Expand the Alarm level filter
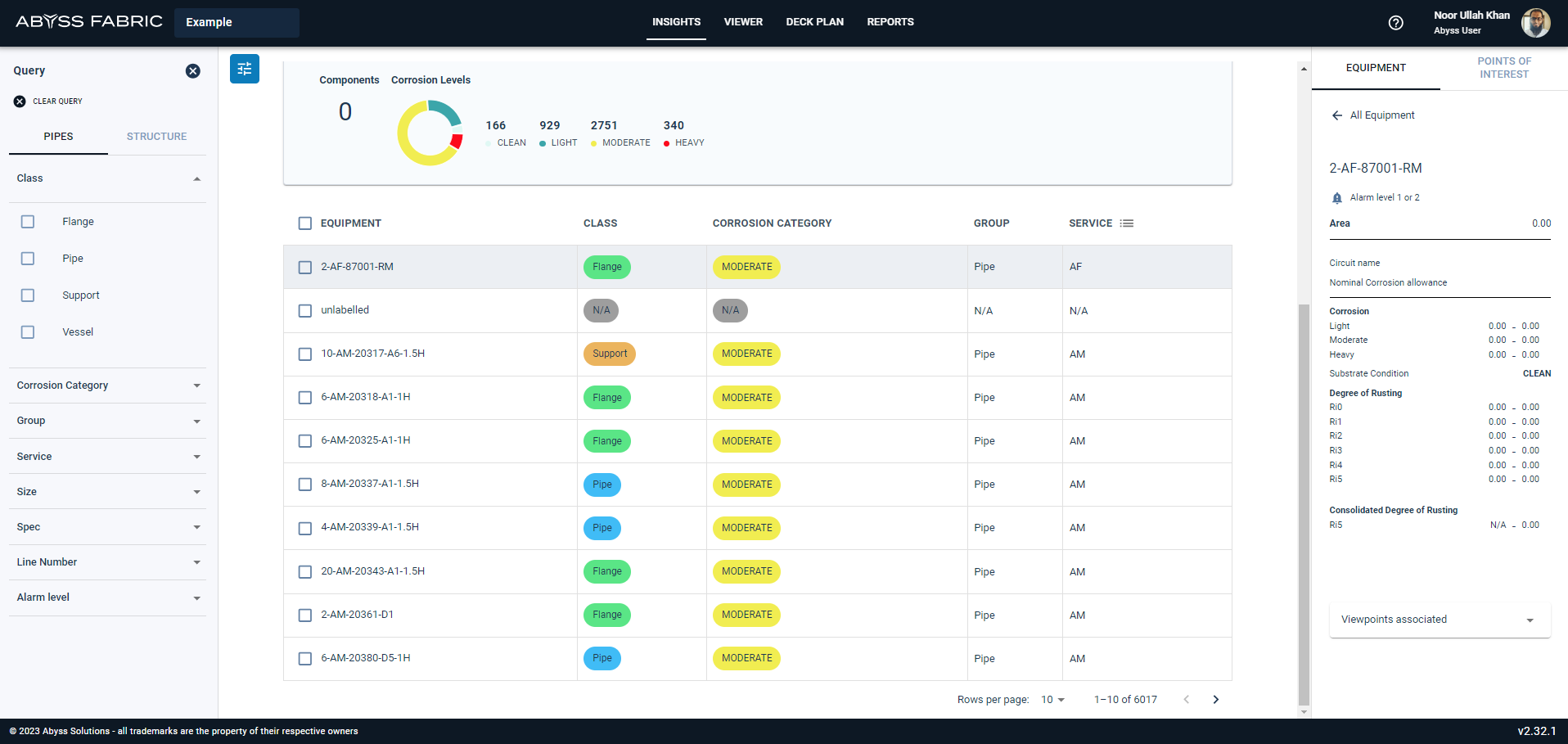The image size is (1568, 744). click(107, 597)
